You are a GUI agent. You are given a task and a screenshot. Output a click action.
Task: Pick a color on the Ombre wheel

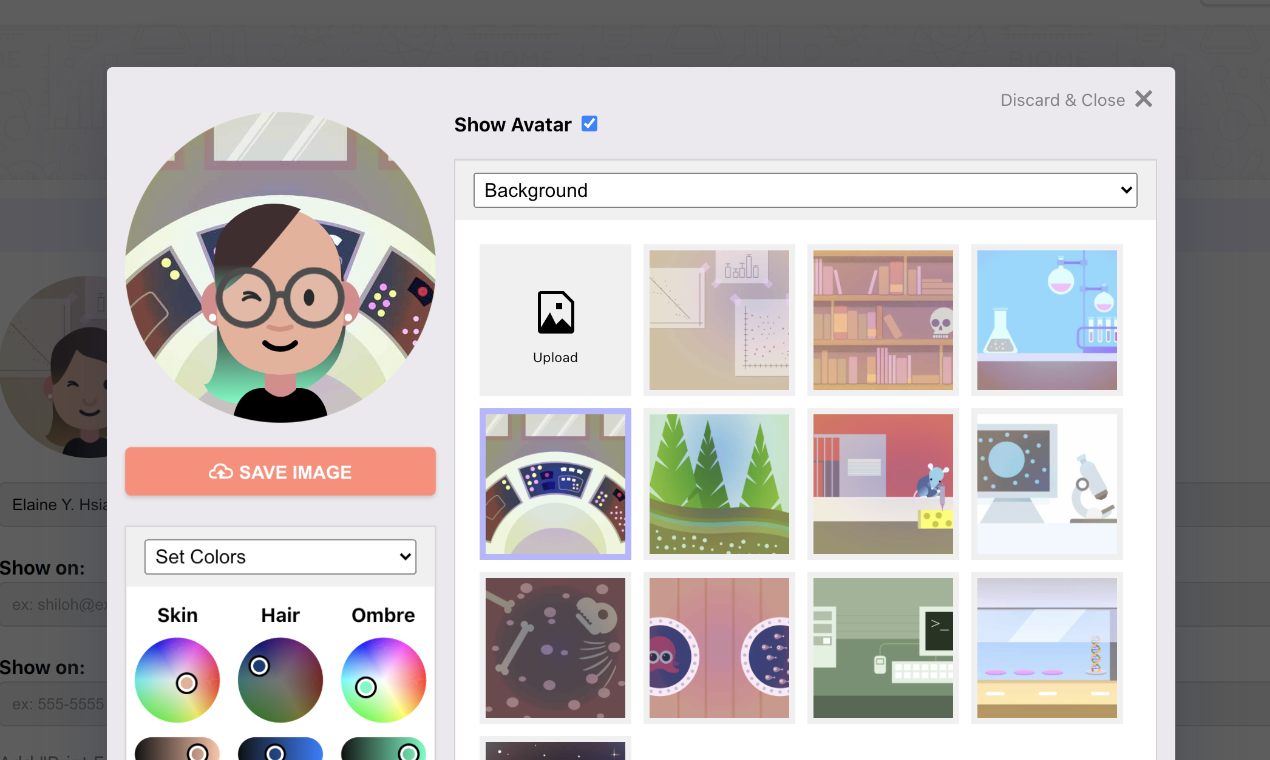click(383, 680)
